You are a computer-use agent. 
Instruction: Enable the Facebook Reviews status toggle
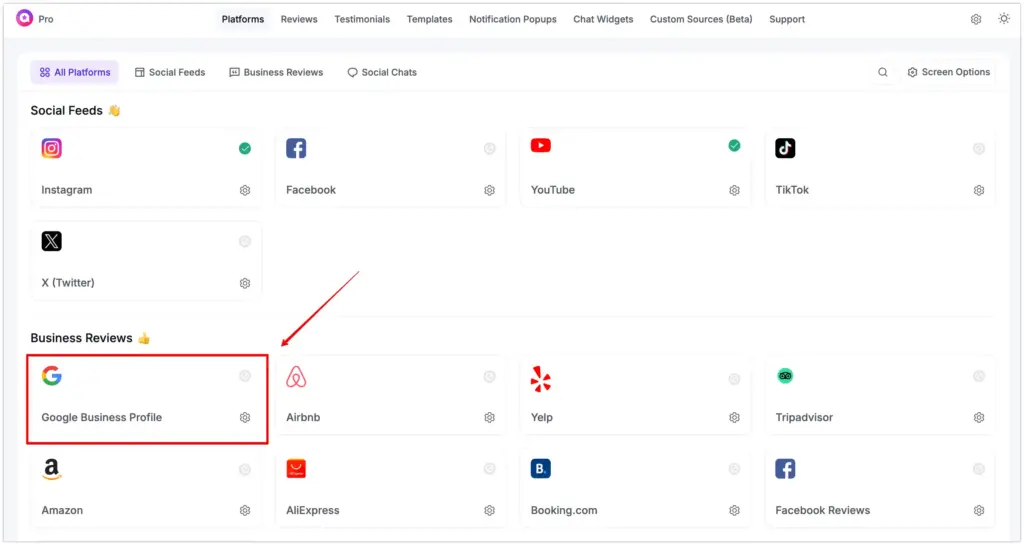[x=979, y=469]
